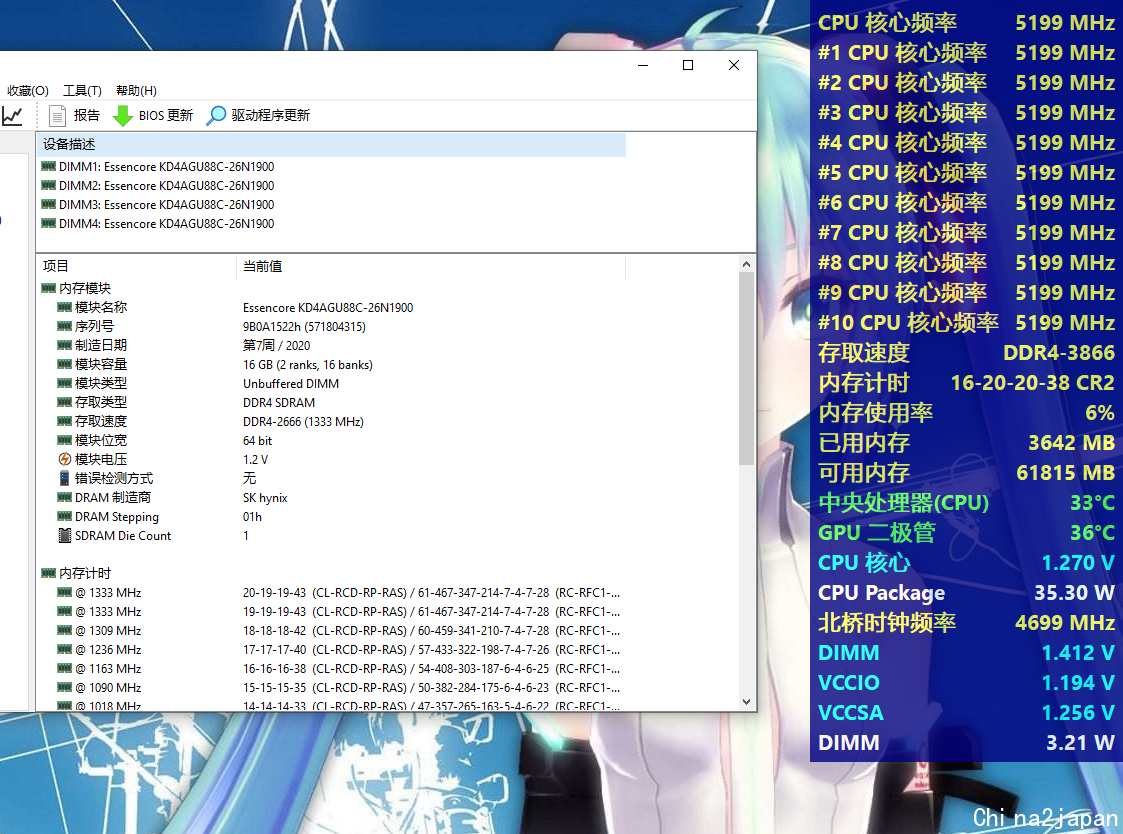The width and height of the screenshot is (1123, 834).
Task: Open the graph chart icon in the toolbar
Action: coord(12,115)
